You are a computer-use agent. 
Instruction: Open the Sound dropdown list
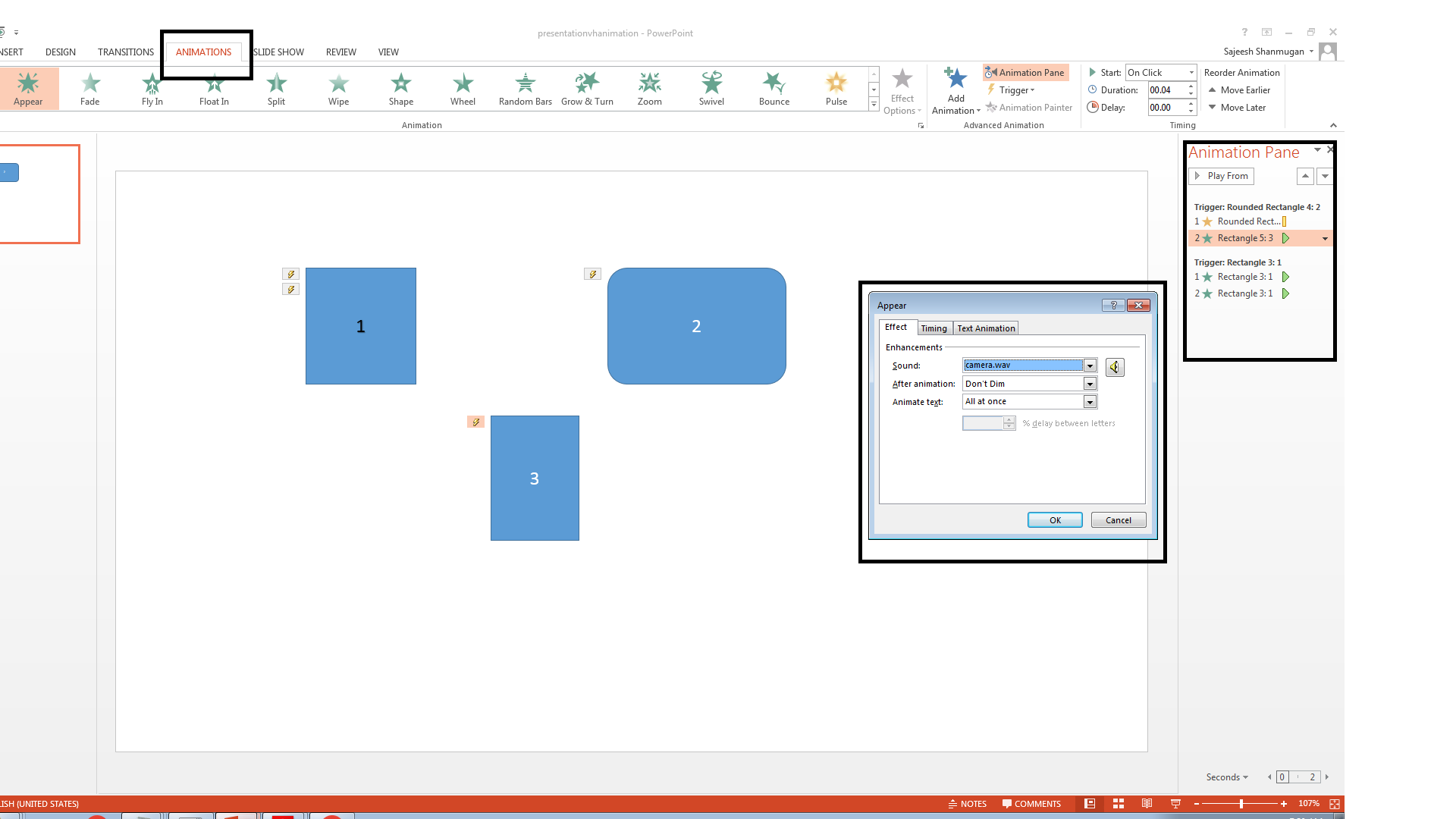click(x=1090, y=366)
